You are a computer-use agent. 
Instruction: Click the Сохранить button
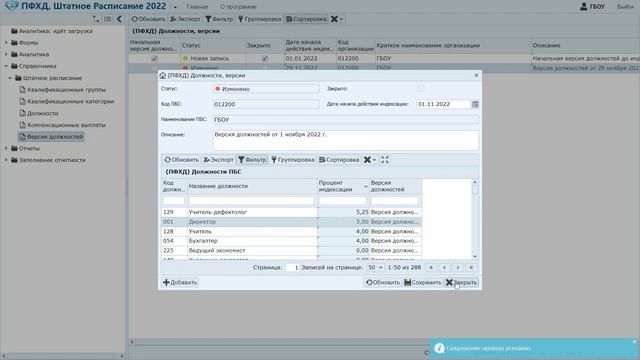point(422,282)
